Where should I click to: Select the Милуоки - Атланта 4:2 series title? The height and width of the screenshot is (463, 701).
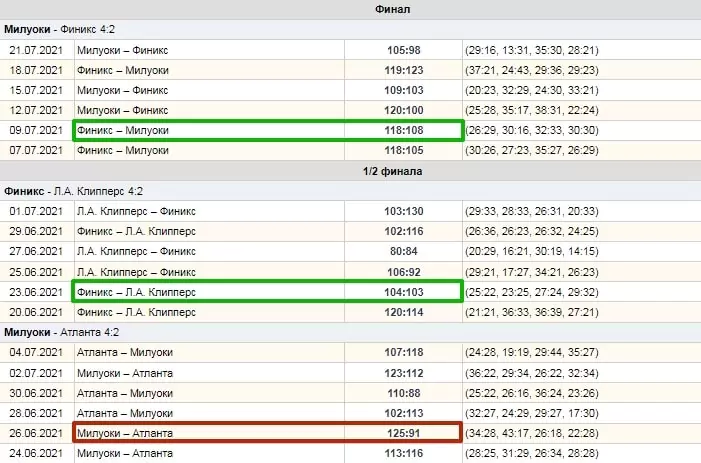point(62,333)
